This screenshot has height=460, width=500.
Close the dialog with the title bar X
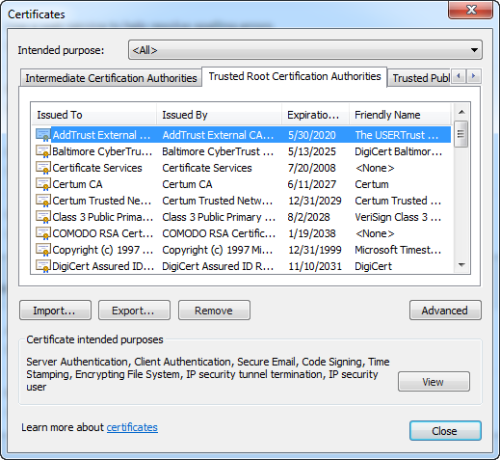(470, 10)
